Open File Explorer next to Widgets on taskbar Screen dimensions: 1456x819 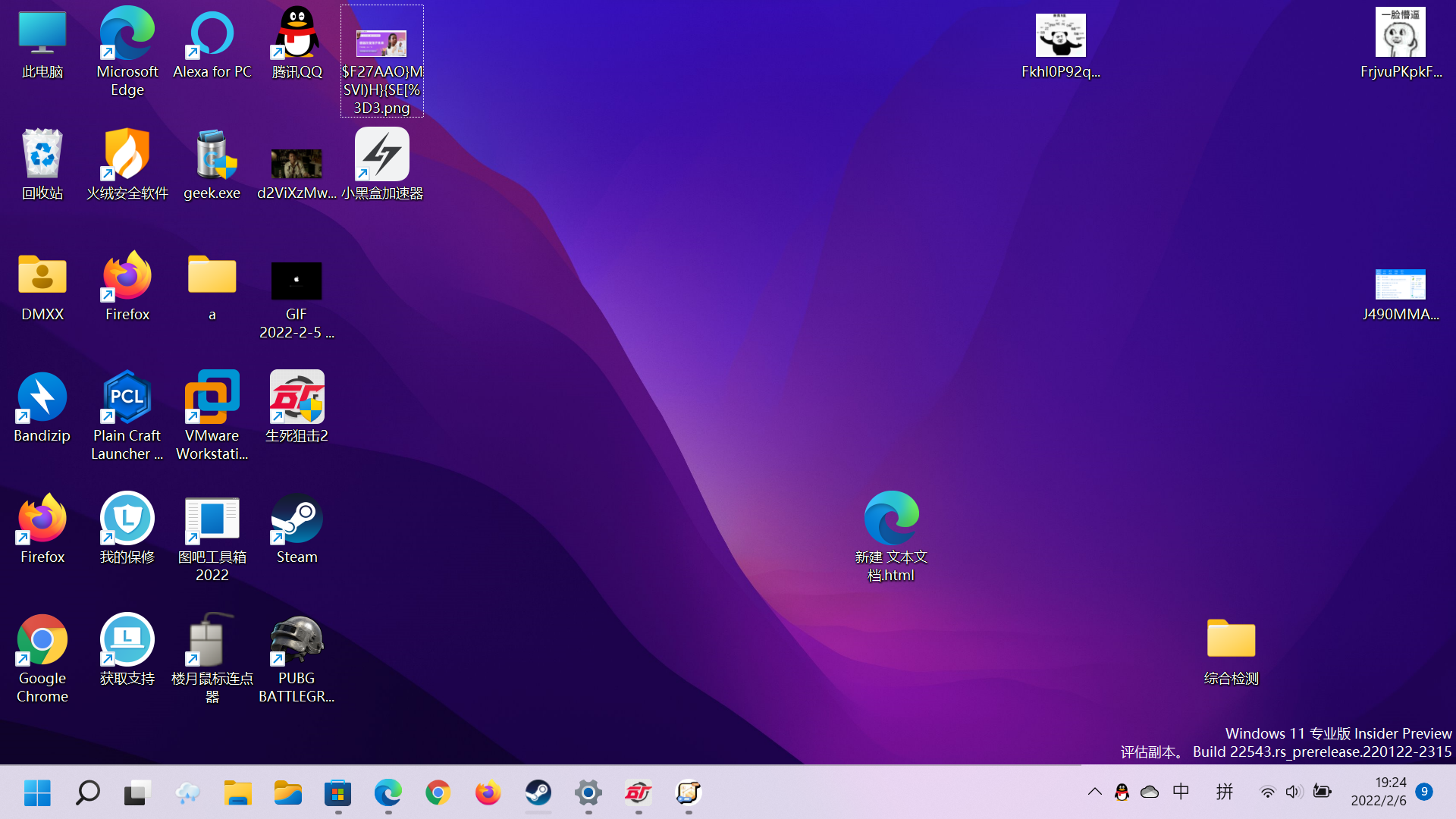(x=237, y=792)
